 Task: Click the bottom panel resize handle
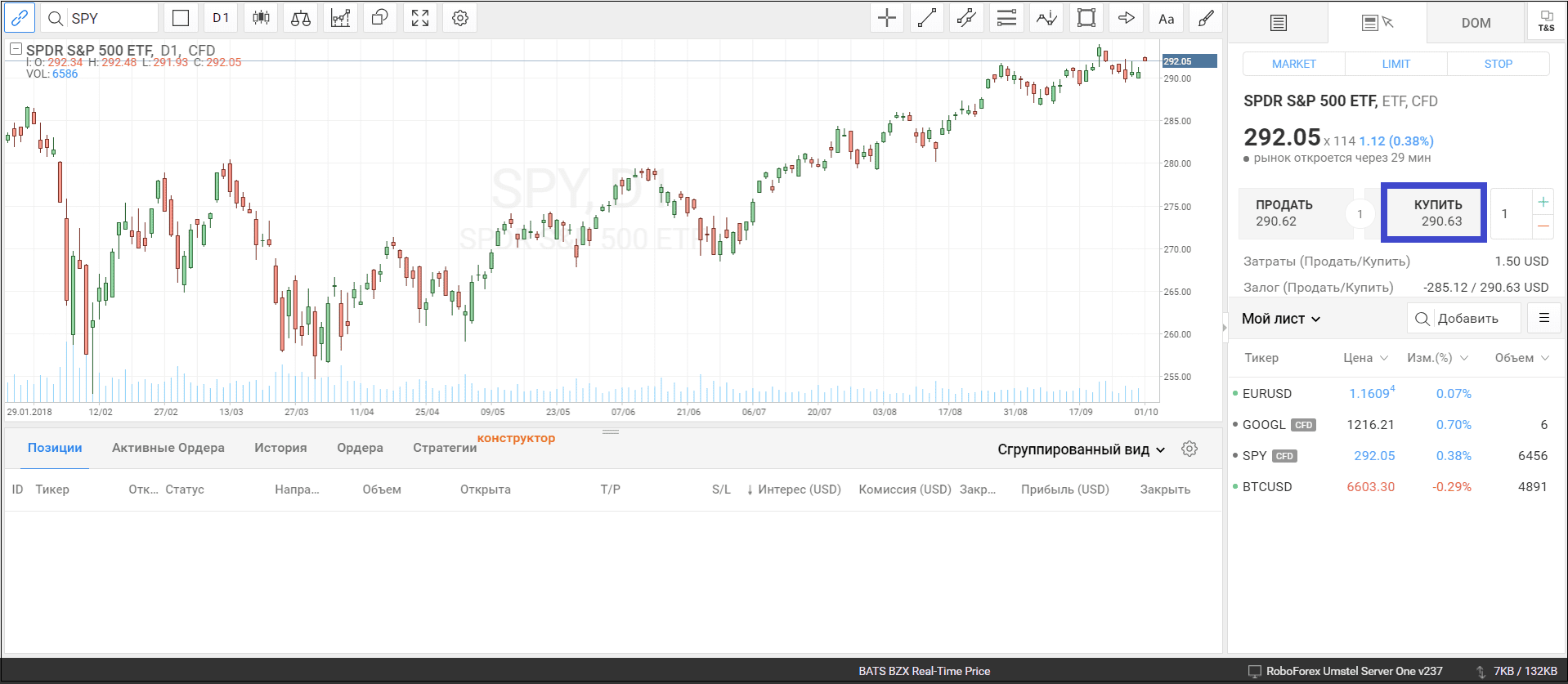611,431
